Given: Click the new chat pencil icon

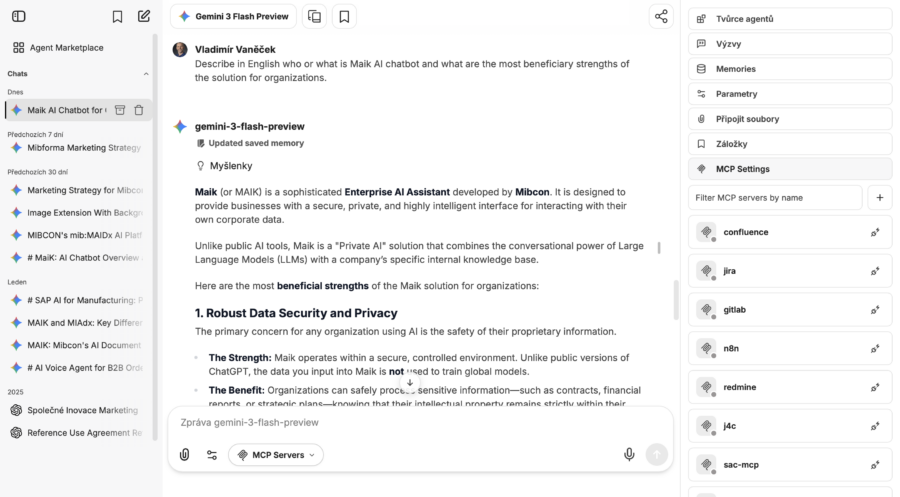Looking at the screenshot, I should pos(144,16).
